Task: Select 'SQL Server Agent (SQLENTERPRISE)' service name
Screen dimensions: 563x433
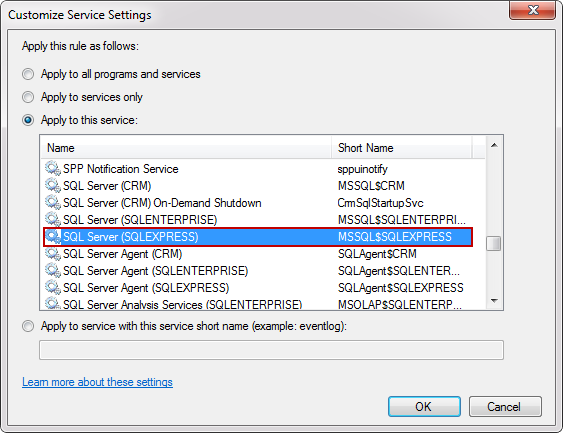Action: tap(155, 271)
